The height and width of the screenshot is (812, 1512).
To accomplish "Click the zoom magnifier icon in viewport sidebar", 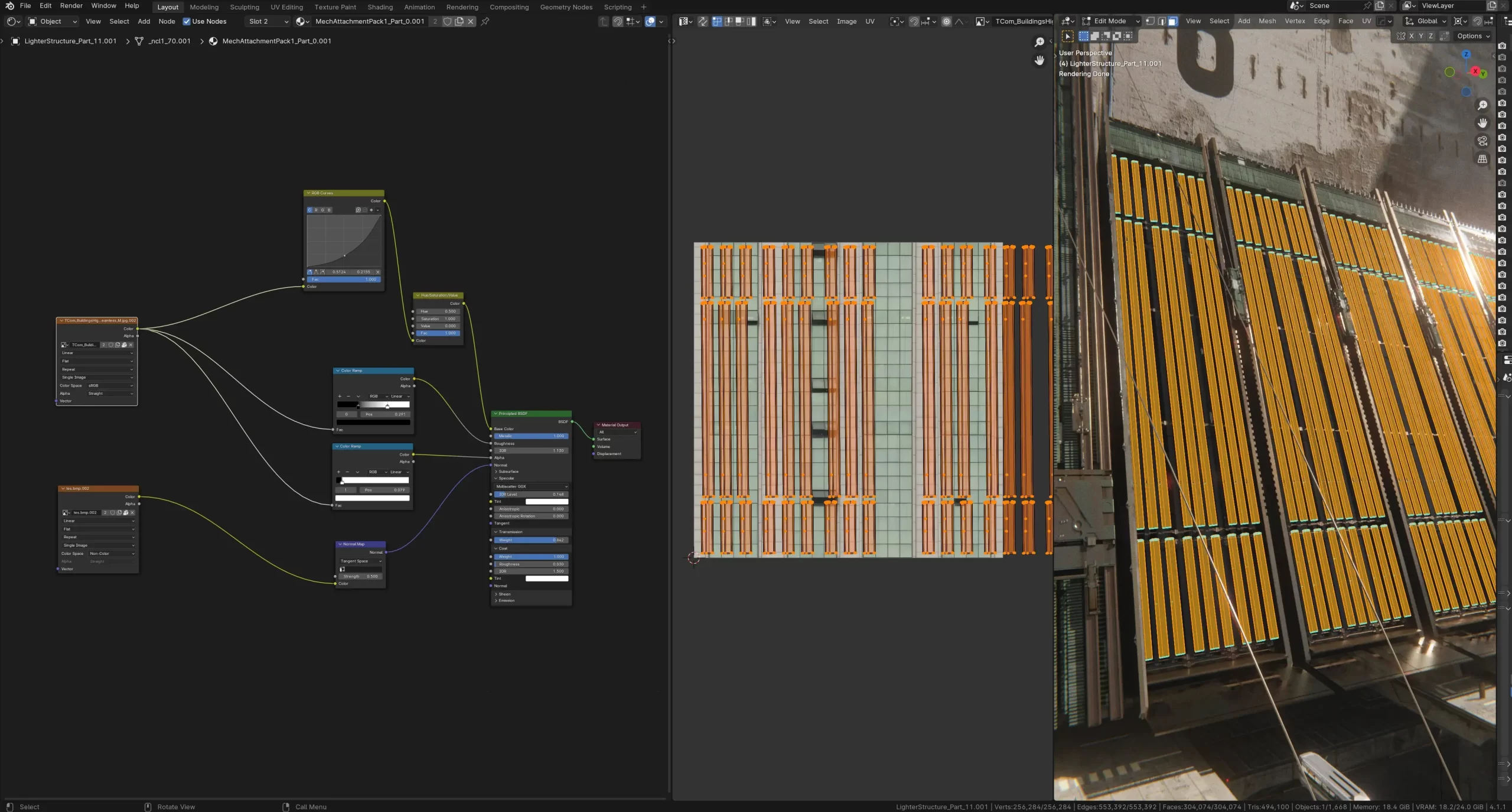I will coord(1482,105).
